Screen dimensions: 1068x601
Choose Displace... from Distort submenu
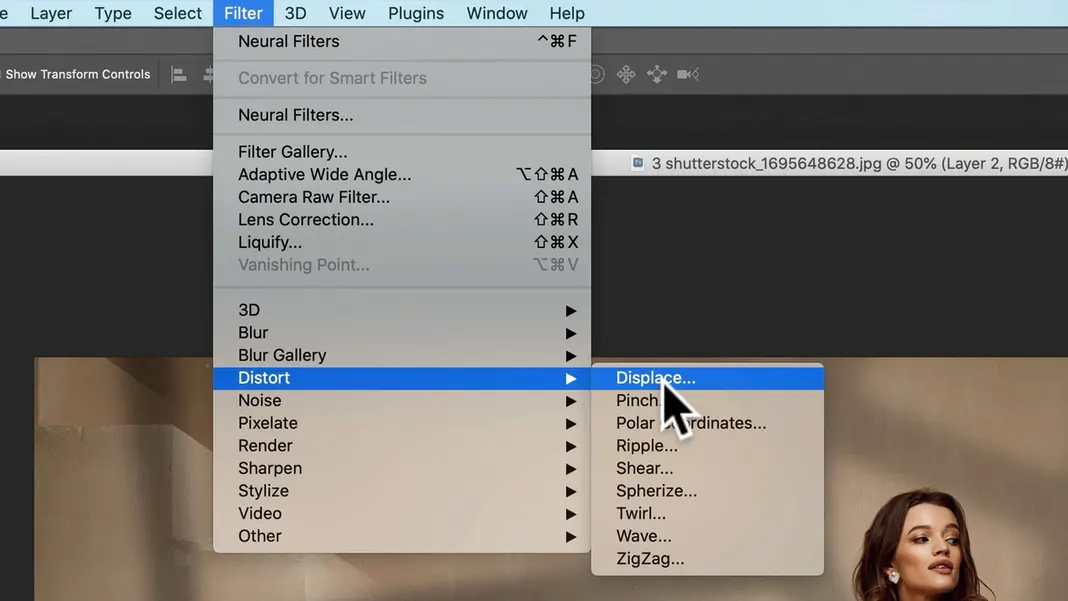[x=708, y=378]
